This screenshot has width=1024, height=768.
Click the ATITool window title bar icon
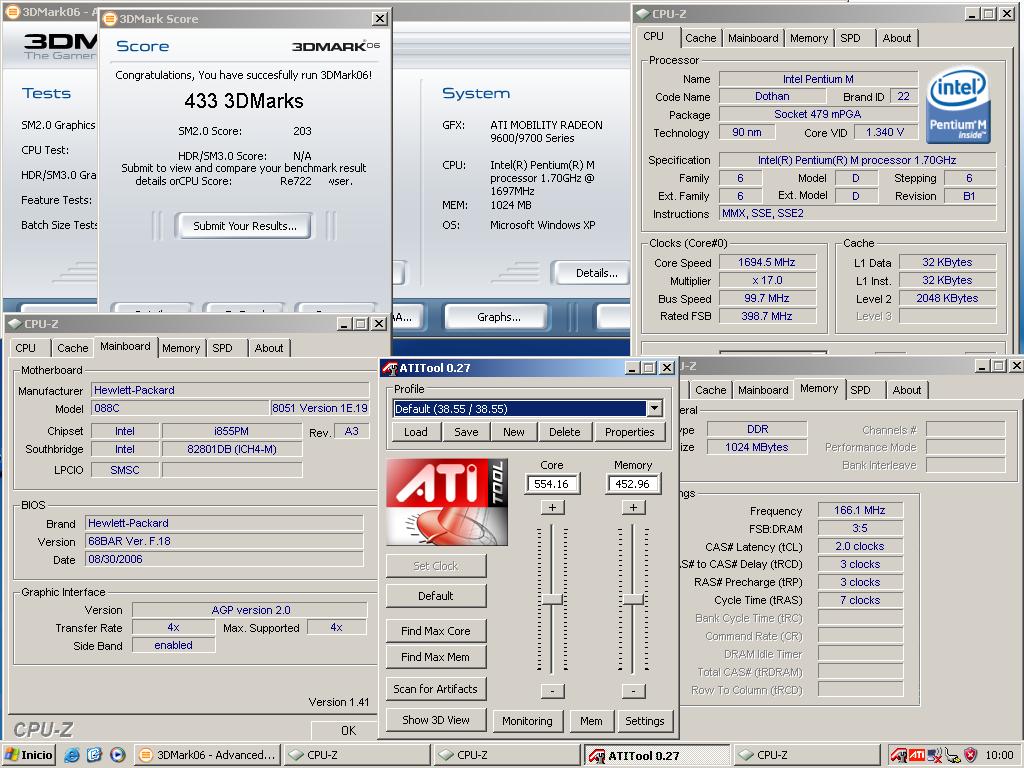(x=390, y=368)
